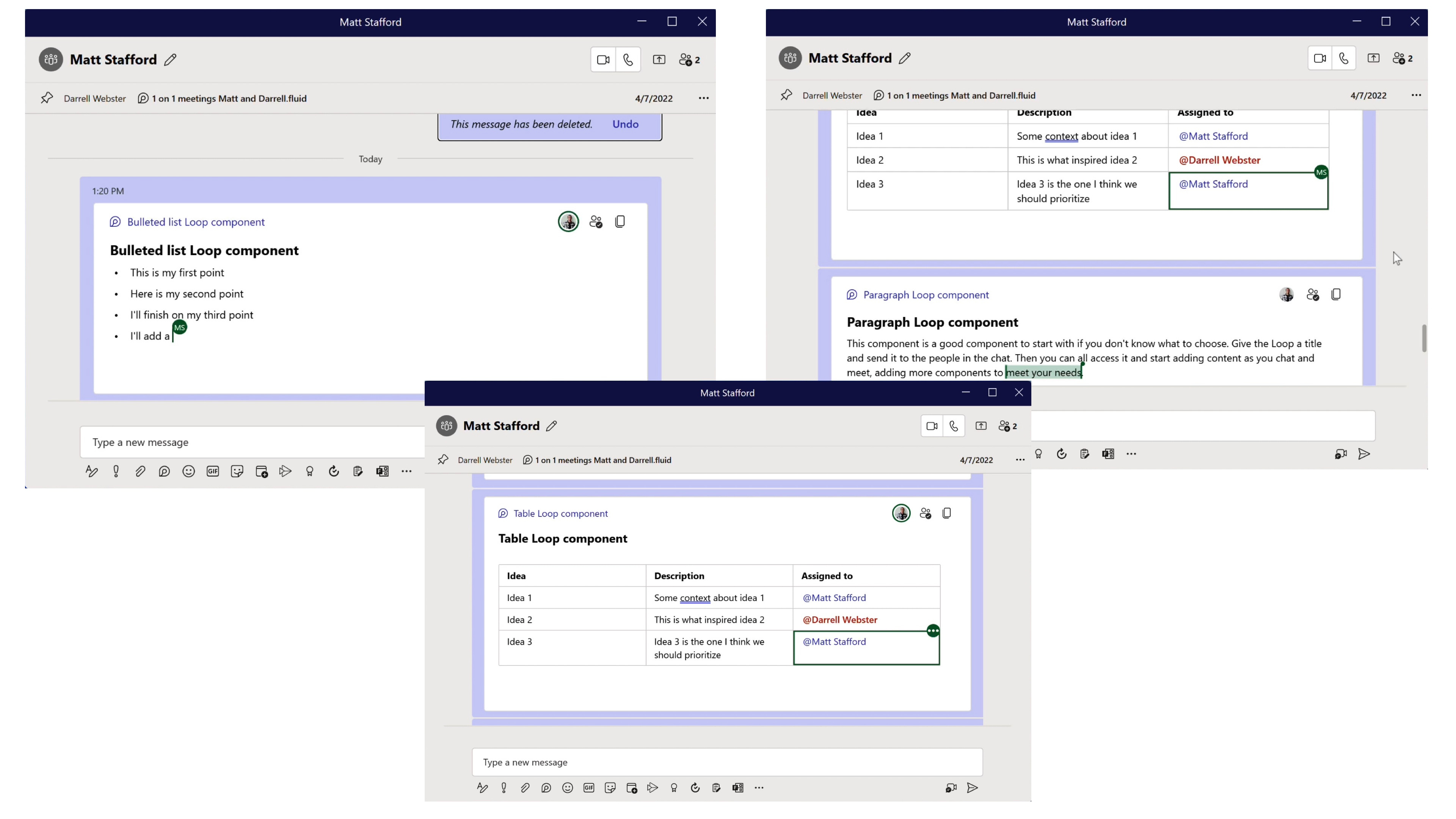Open the Table Loop component title link
The height and width of the screenshot is (819, 1456).
560,513
